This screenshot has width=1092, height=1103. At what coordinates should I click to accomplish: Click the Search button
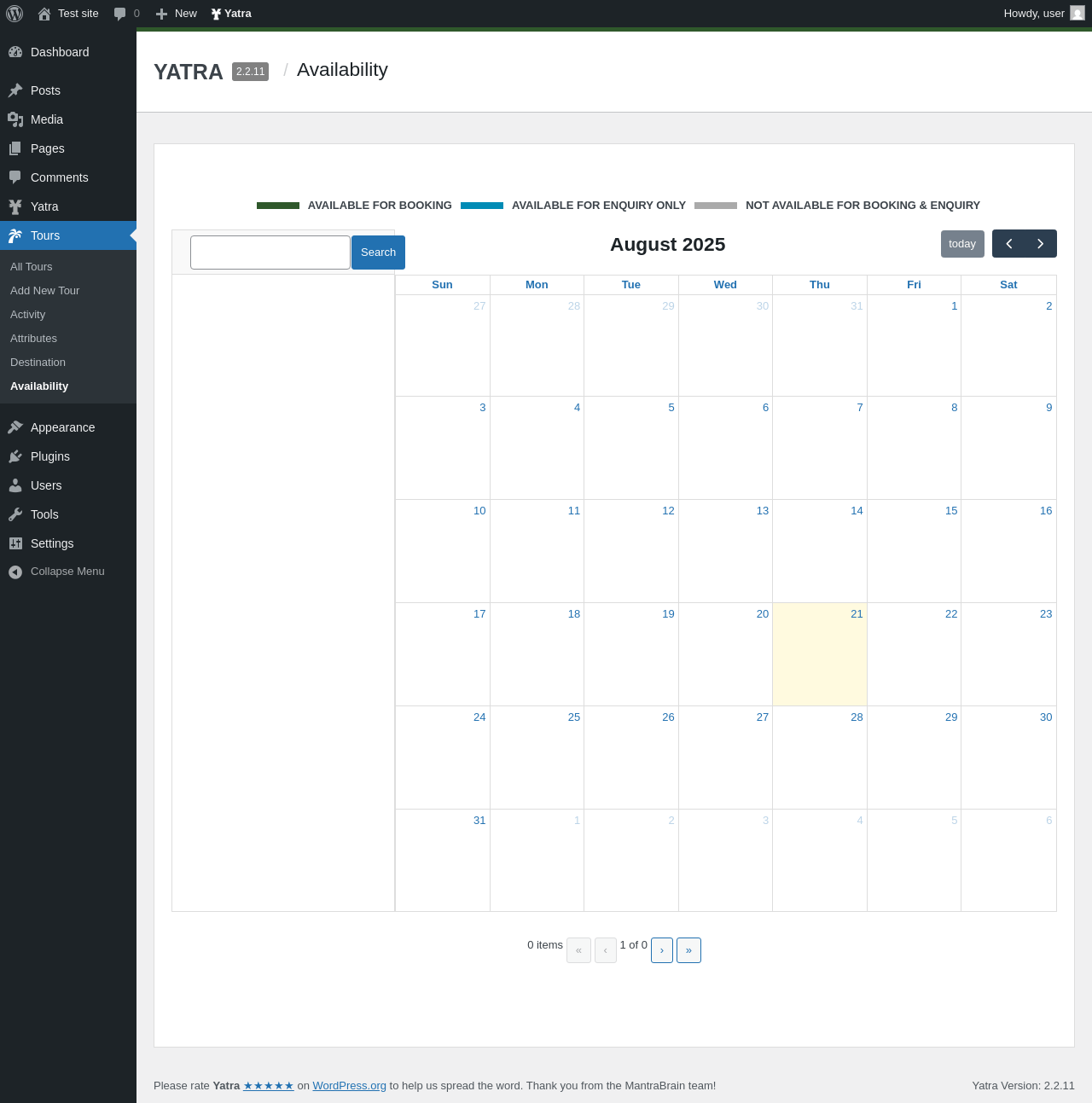point(378,253)
